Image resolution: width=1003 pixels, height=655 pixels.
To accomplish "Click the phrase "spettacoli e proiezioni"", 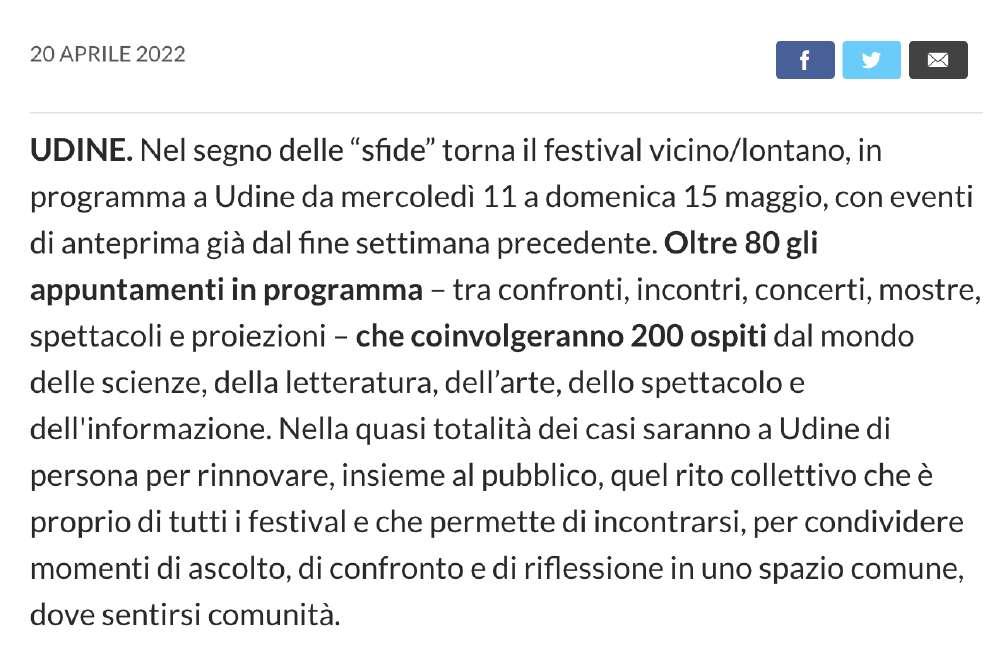I will 178,338.
